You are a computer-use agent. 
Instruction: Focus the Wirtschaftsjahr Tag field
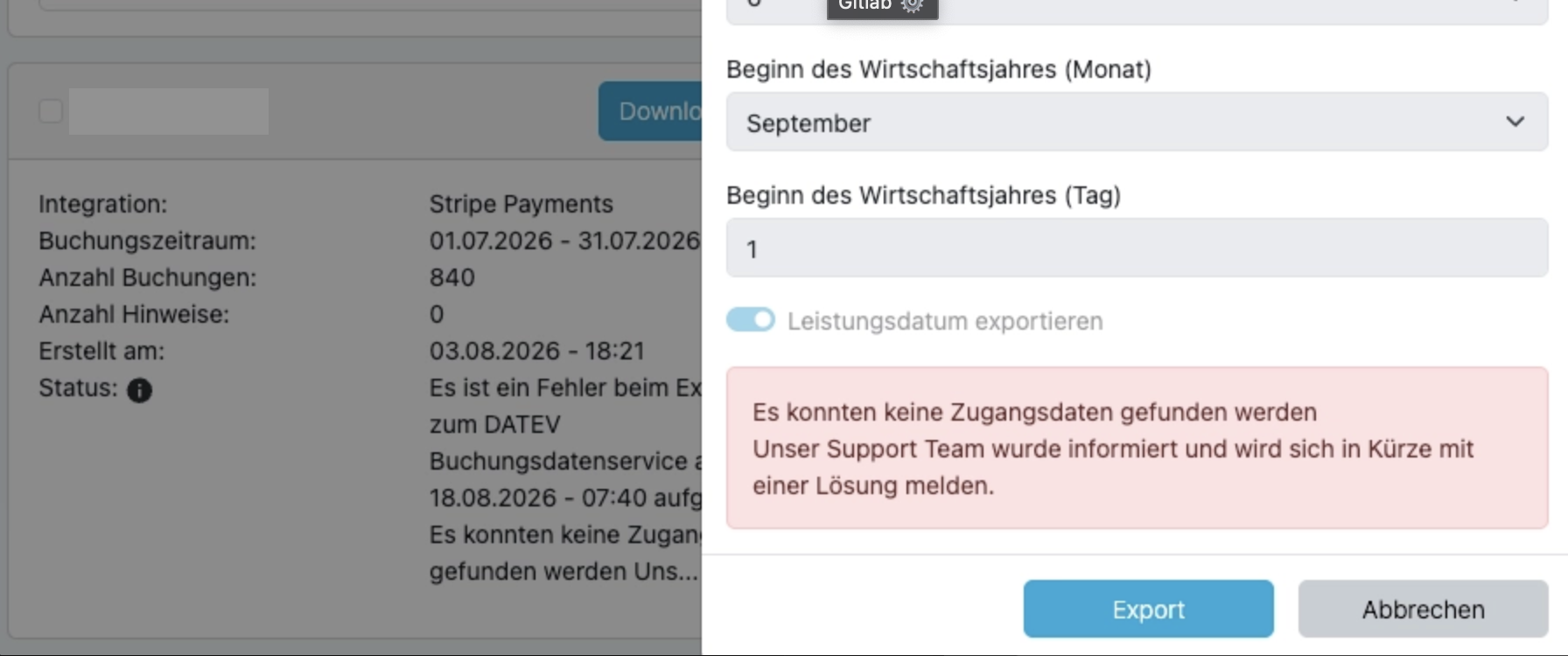point(1137,248)
